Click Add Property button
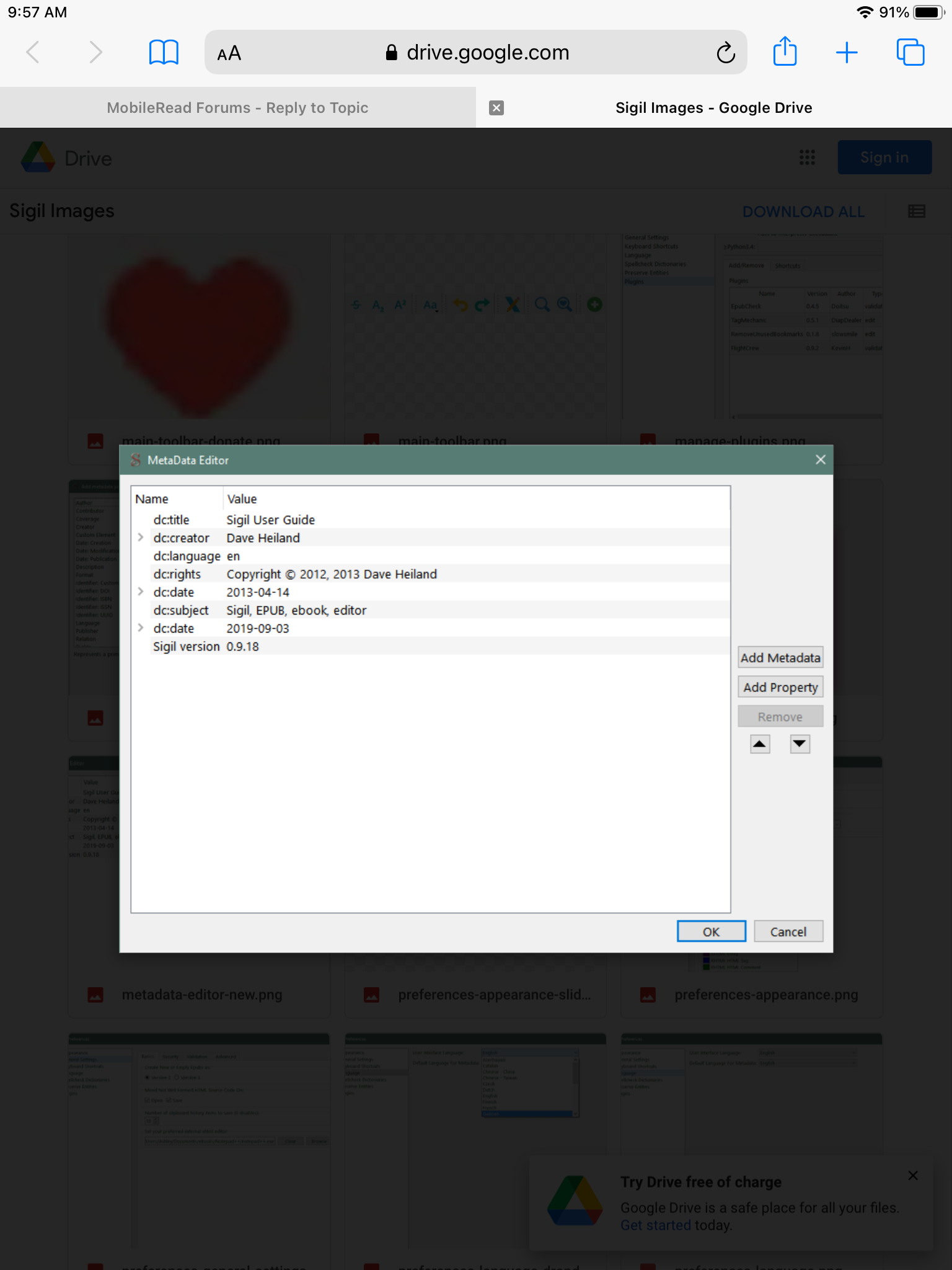The width and height of the screenshot is (952, 1270). pos(780,687)
